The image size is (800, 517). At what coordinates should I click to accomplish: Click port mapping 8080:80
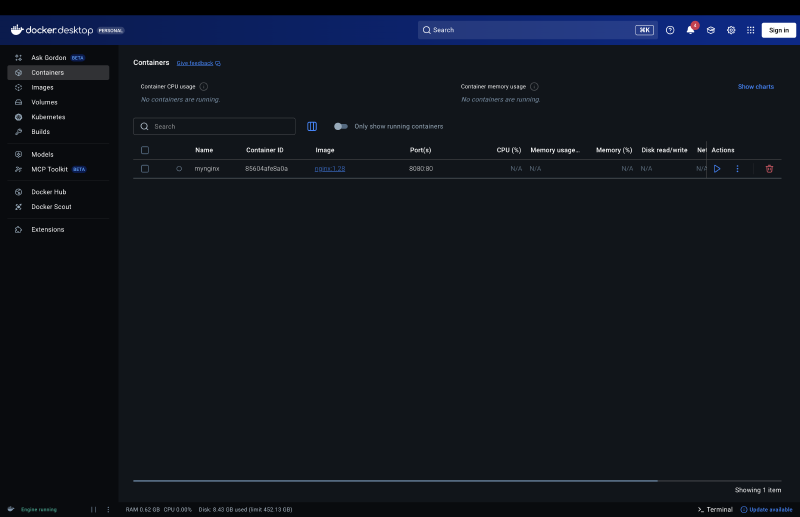(x=421, y=168)
